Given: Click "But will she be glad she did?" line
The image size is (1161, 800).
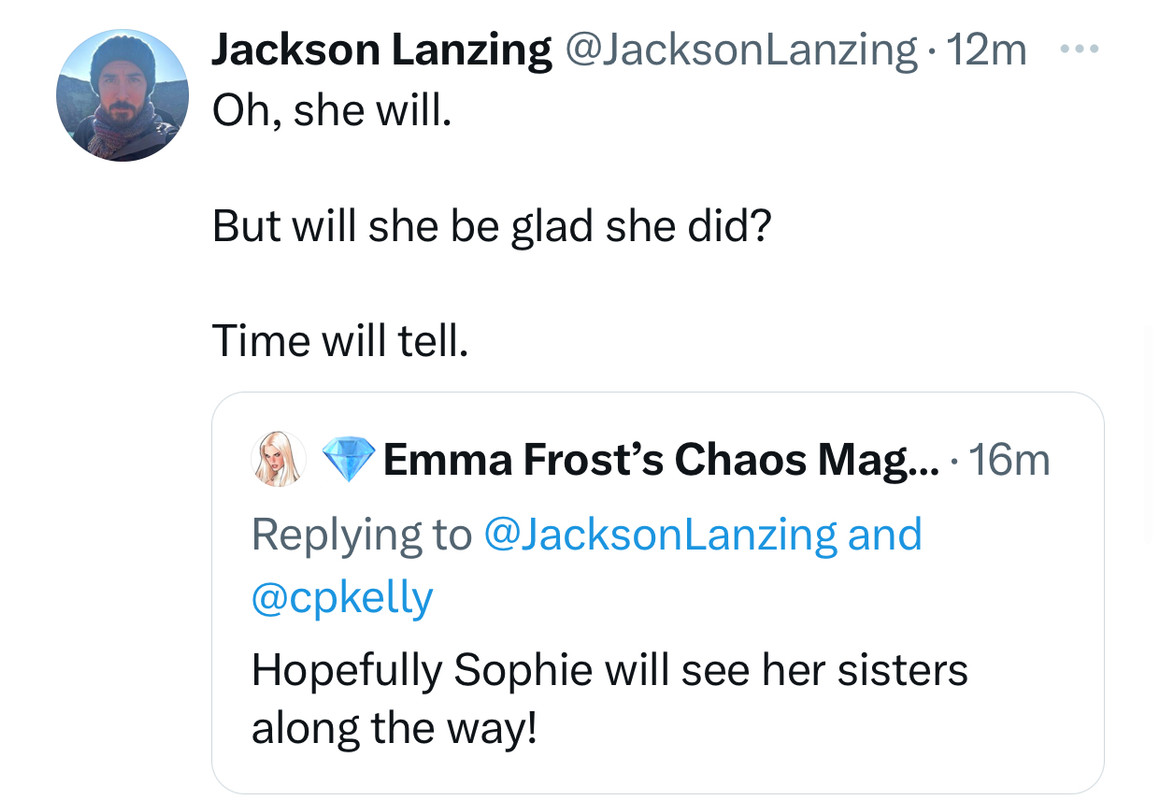Looking at the screenshot, I should 491,227.
